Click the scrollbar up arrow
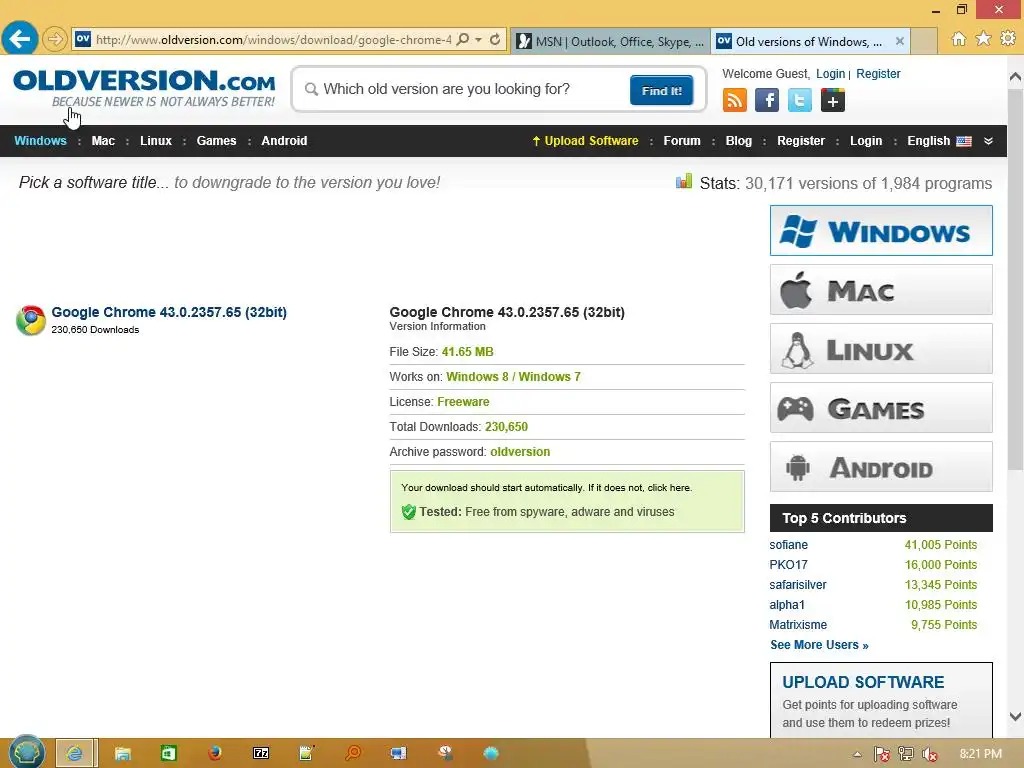The width and height of the screenshot is (1024, 768). click(x=1016, y=76)
